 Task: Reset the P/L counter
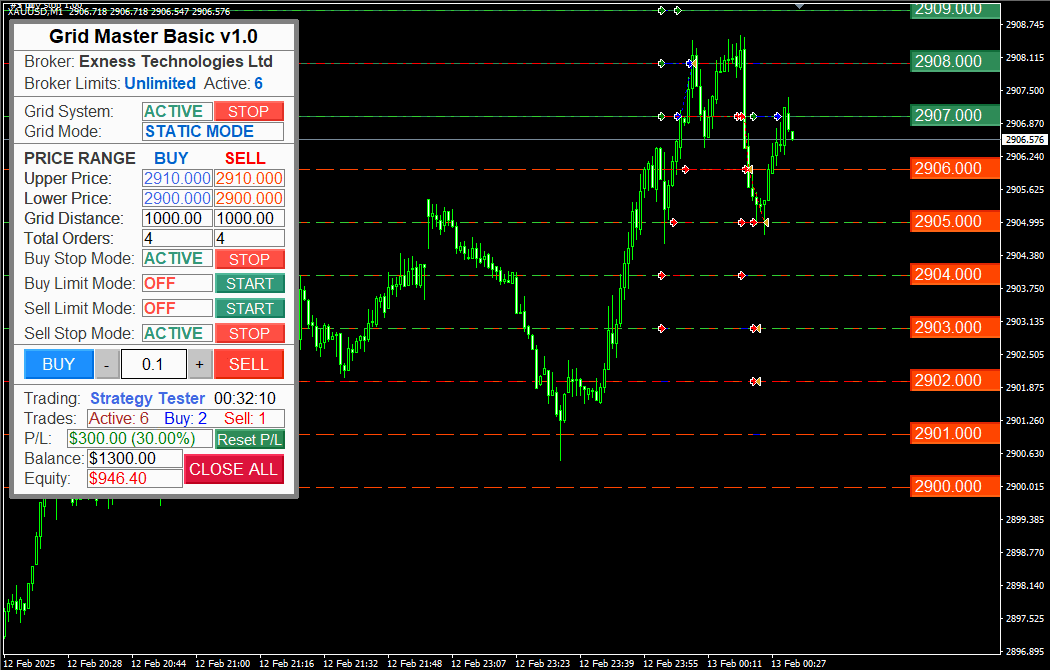tap(249, 439)
